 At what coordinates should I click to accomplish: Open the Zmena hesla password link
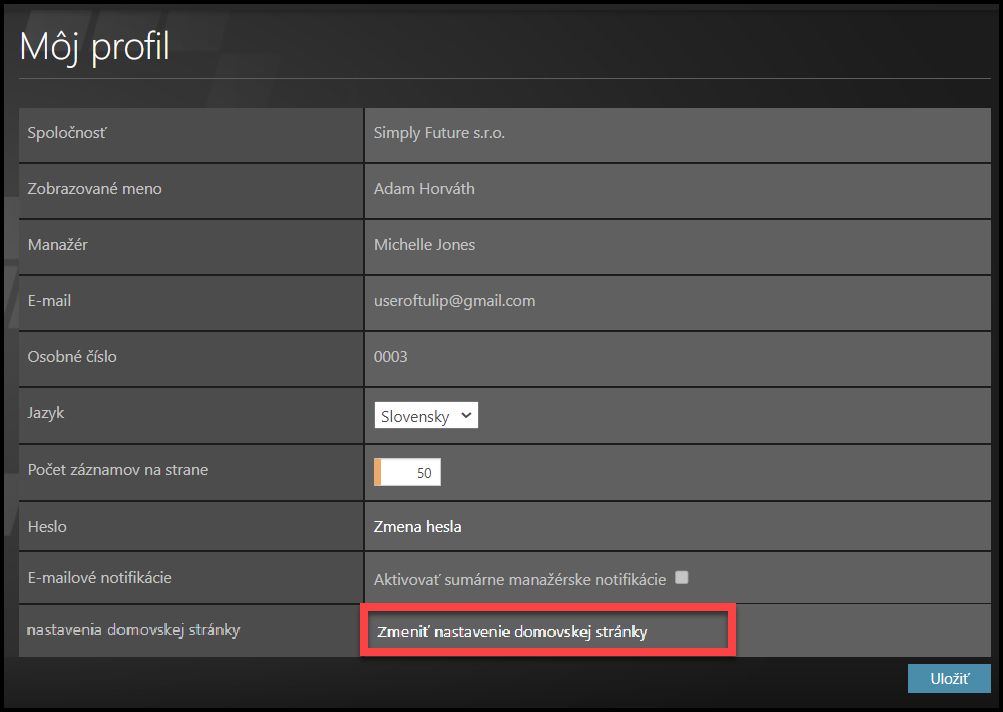(x=417, y=526)
